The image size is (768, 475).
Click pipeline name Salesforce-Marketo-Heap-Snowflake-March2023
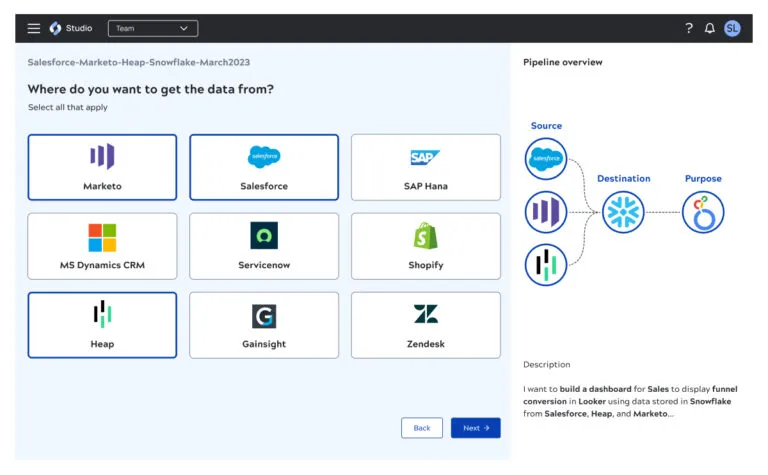point(139,62)
